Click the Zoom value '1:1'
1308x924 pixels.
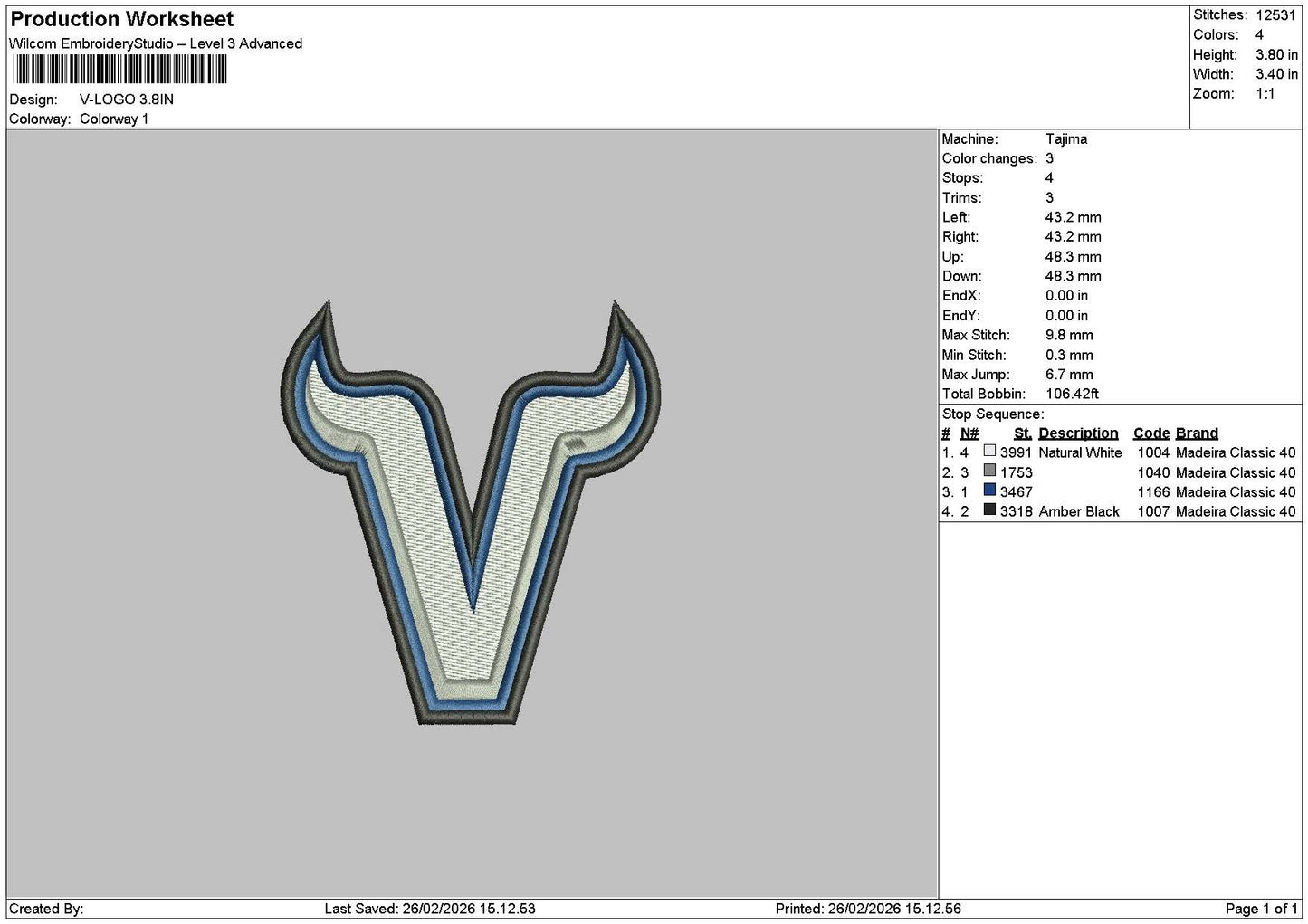click(1265, 94)
